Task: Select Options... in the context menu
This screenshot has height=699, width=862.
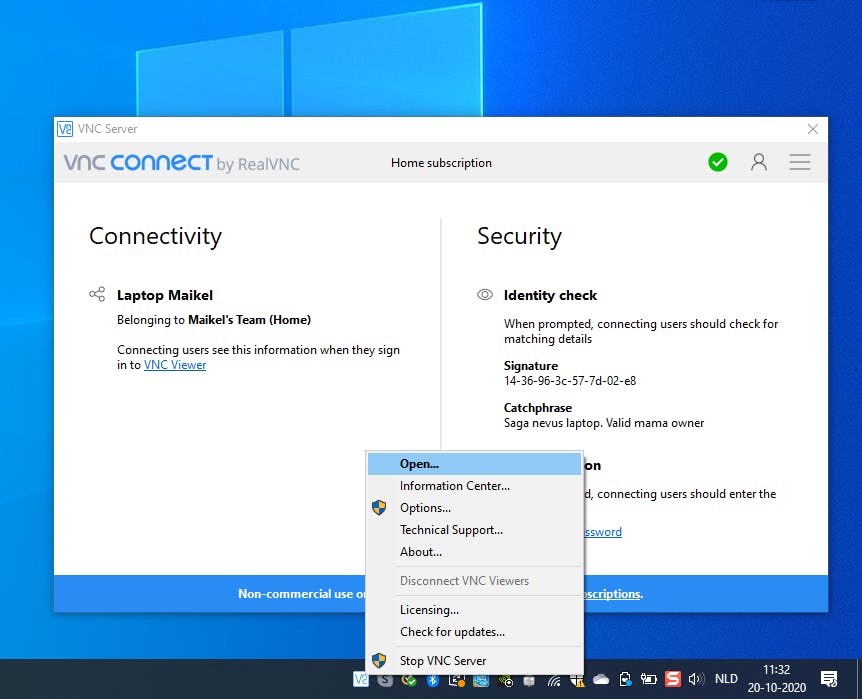Action: [x=474, y=508]
